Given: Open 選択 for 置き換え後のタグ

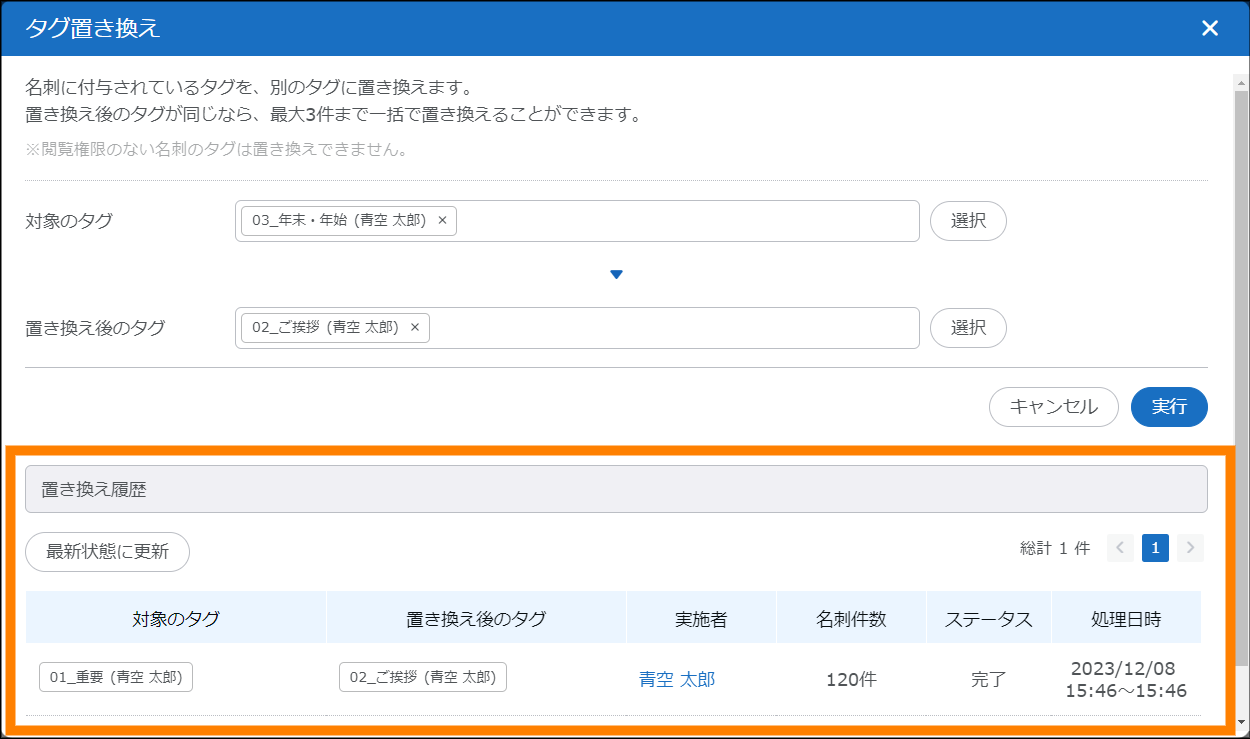Looking at the screenshot, I should (967, 327).
